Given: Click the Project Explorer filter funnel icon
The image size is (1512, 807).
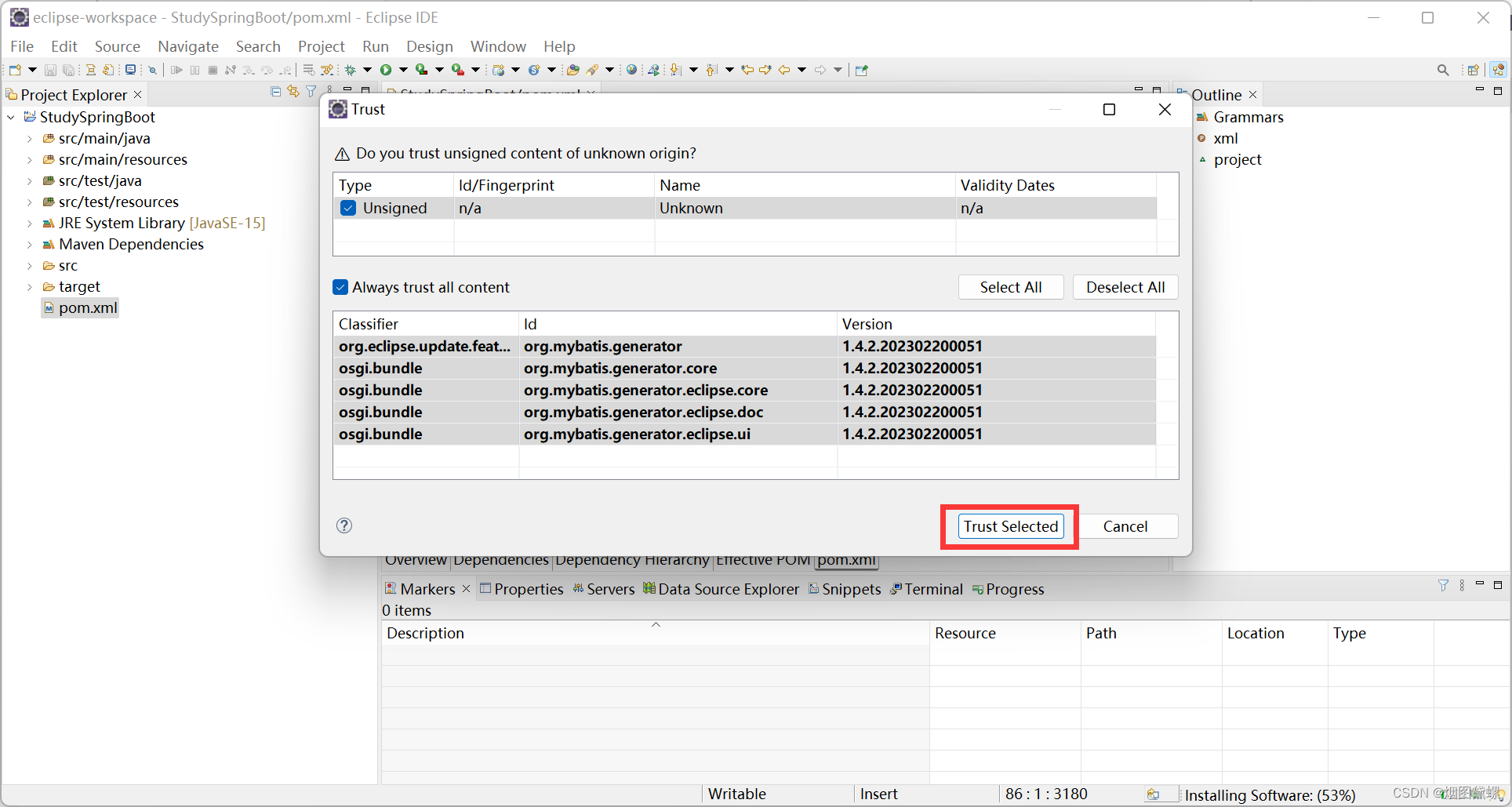Looking at the screenshot, I should (311, 92).
